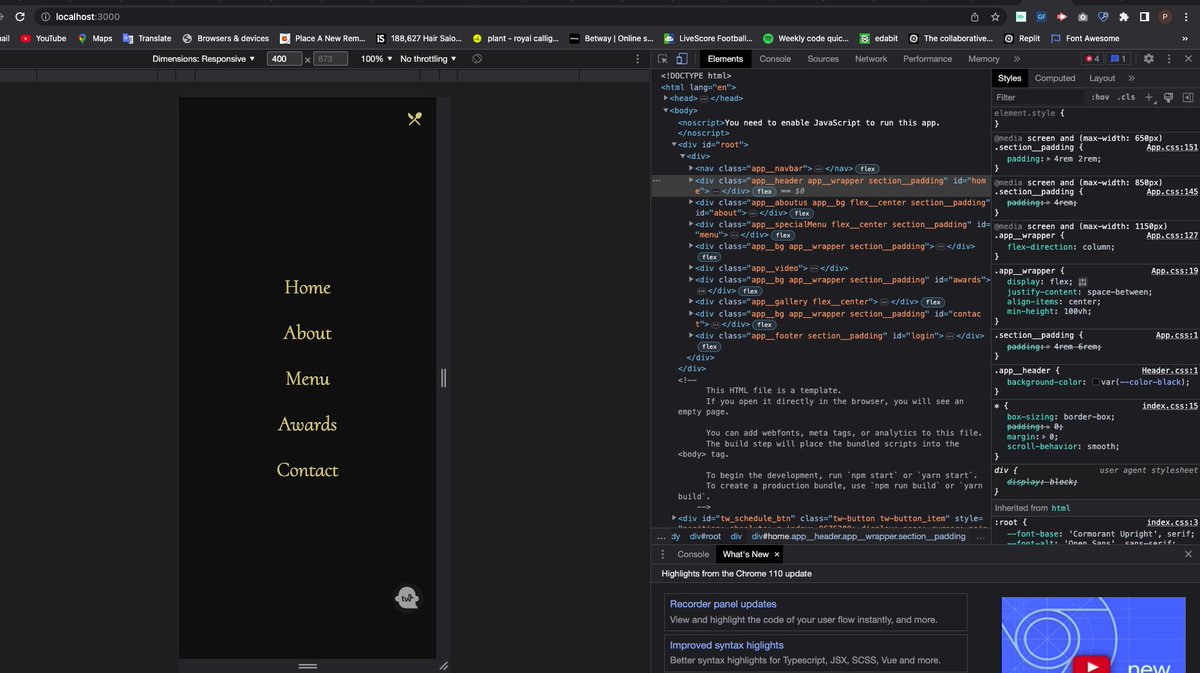1200x673 pixels.
Task: Toggle flex badge on app__aboutus node
Action: 801,213
